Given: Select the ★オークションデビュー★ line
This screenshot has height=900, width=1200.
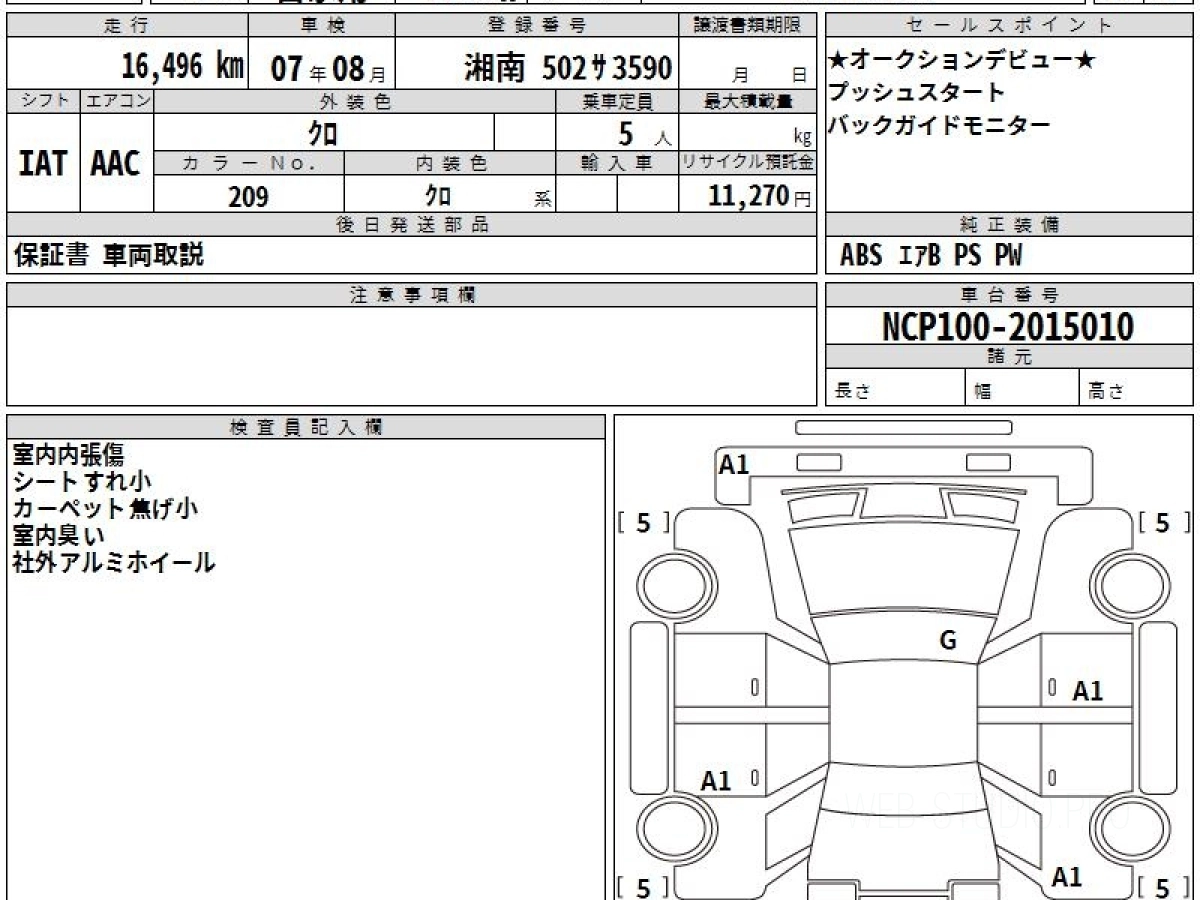Looking at the screenshot, I should (962, 61).
